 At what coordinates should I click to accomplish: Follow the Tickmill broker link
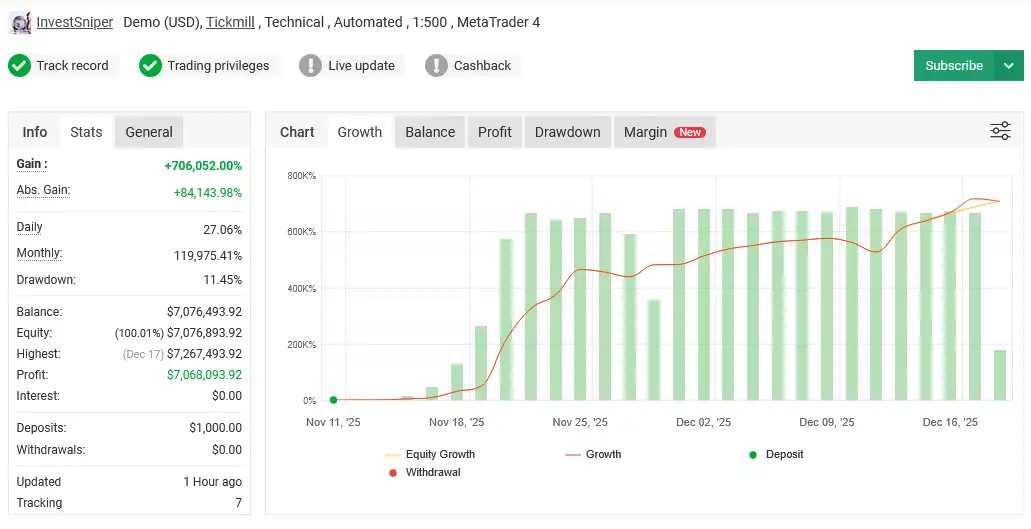(x=230, y=22)
